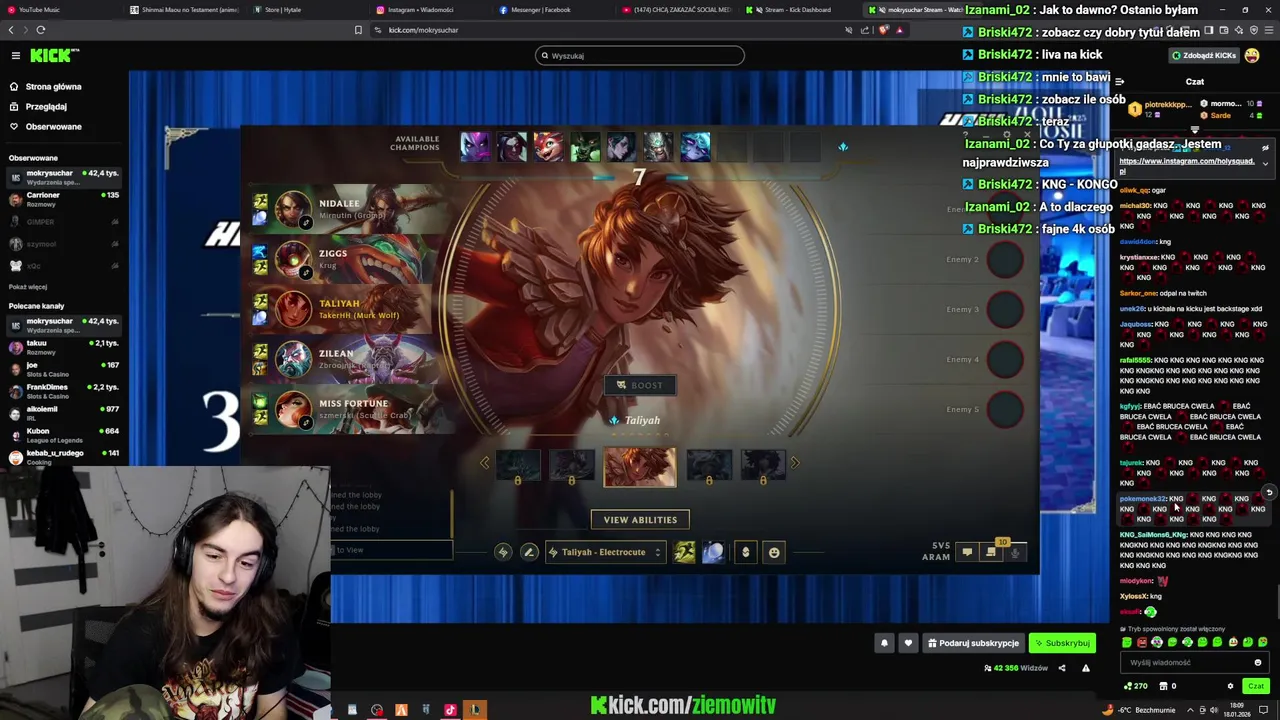The image size is (1280, 720).
Task: Open user avatar menu top right
Action: (x=1252, y=56)
